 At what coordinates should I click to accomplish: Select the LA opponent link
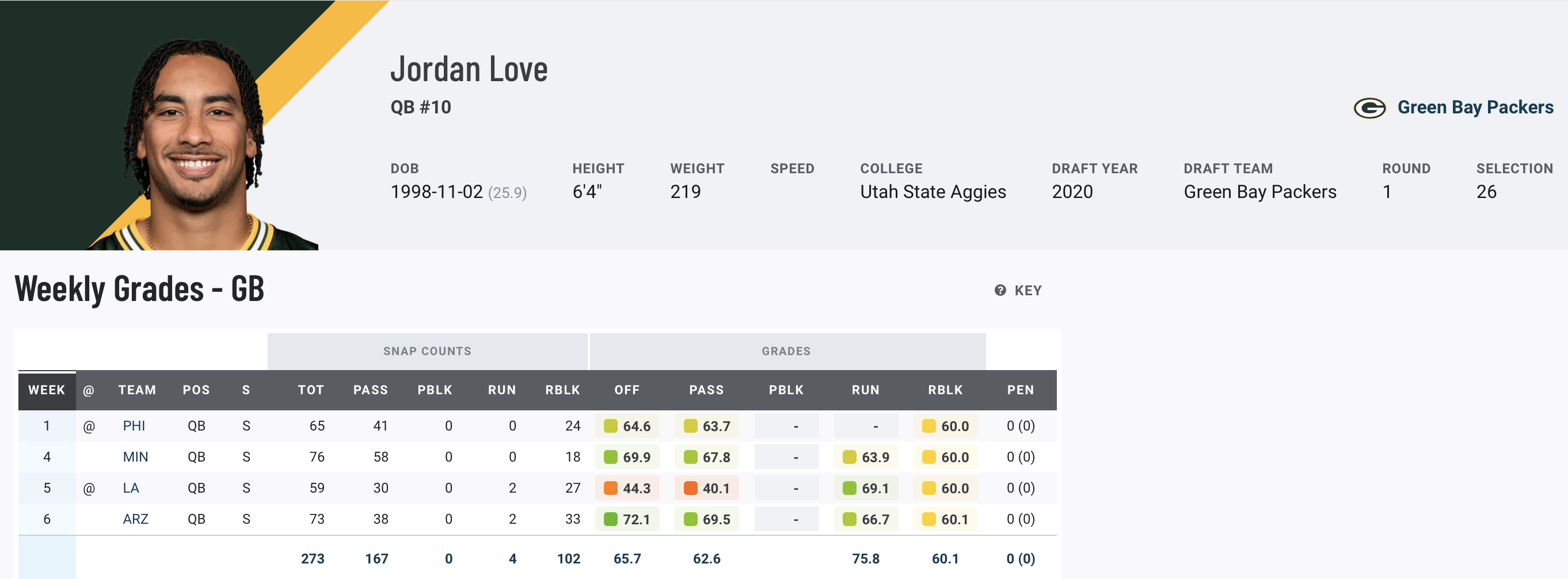(x=131, y=487)
